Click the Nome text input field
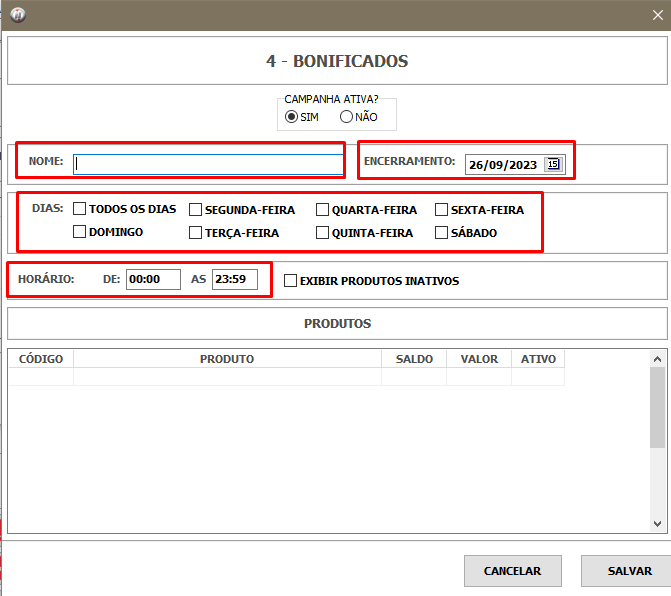671x596 pixels. tap(208, 164)
